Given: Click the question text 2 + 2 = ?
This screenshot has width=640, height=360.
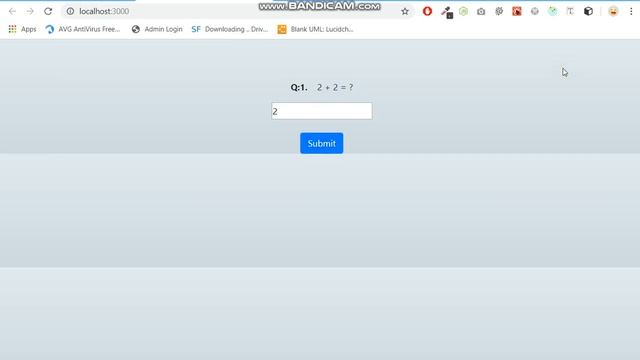Looking at the screenshot, I should click(x=335, y=87).
